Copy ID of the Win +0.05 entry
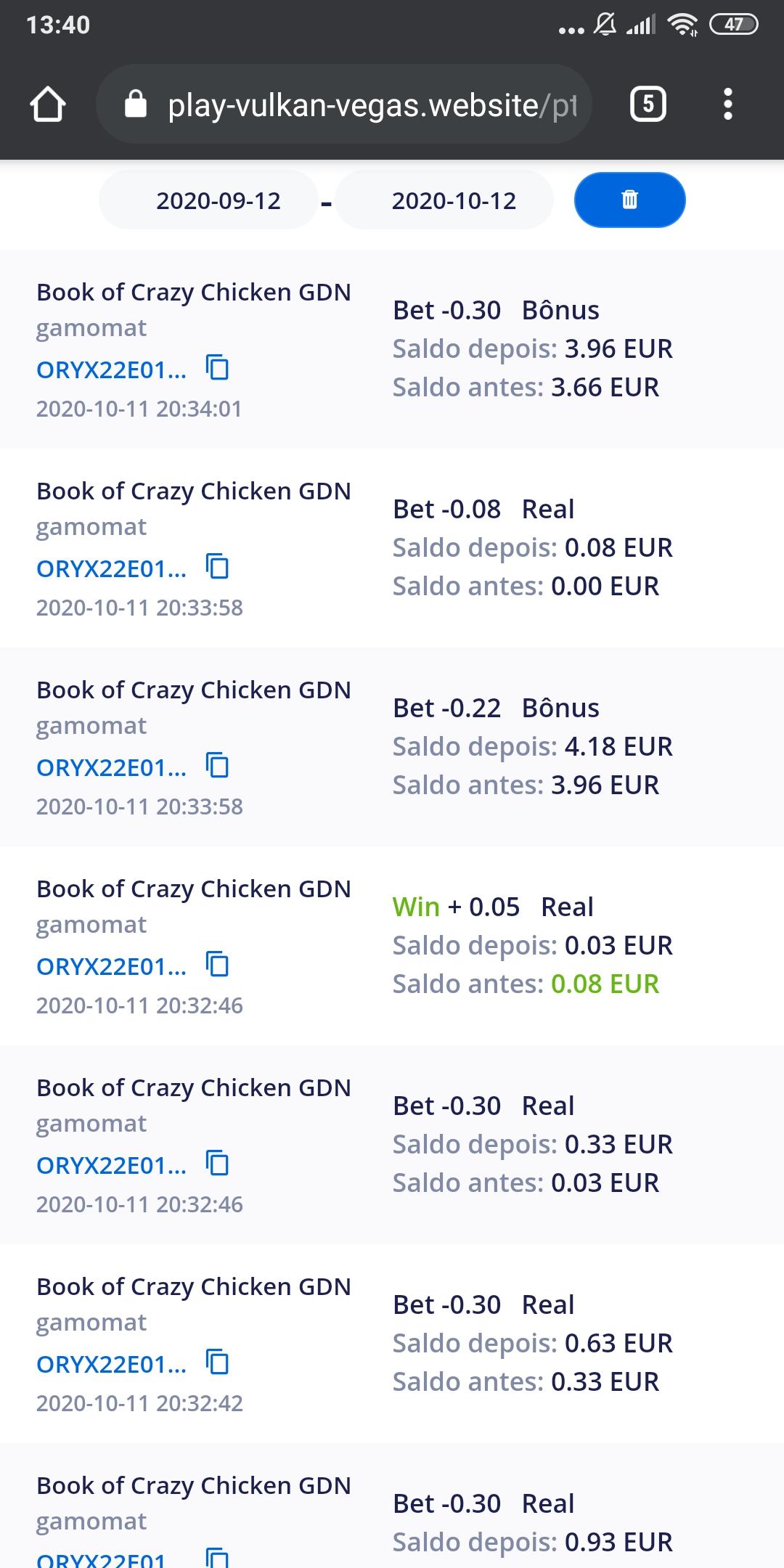 coord(218,965)
